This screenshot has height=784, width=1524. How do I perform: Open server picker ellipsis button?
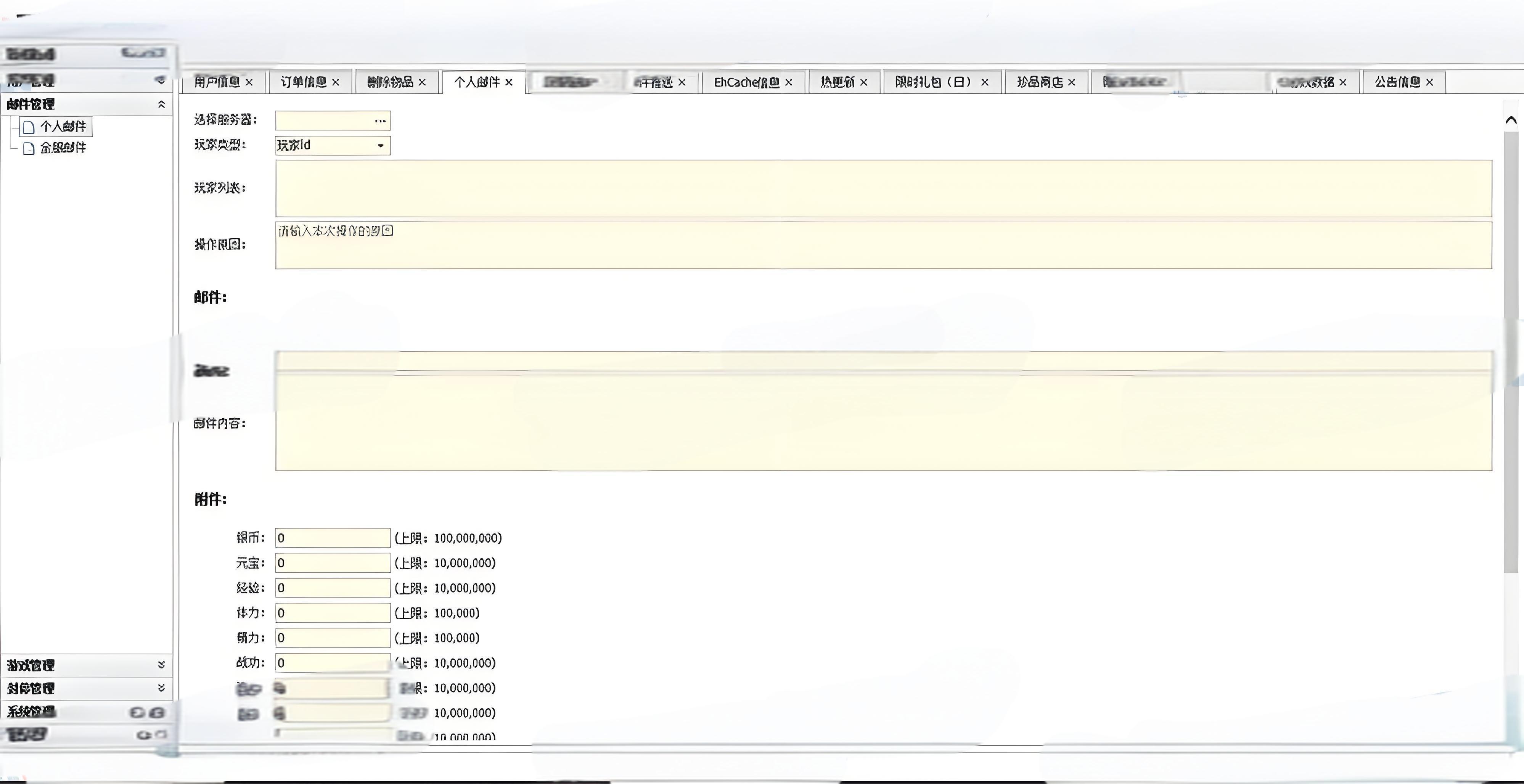coord(380,121)
